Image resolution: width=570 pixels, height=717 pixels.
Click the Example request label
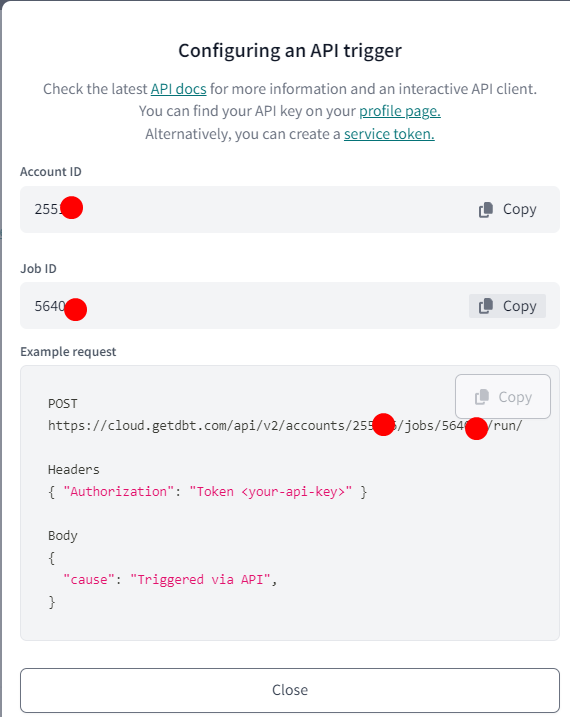(68, 352)
